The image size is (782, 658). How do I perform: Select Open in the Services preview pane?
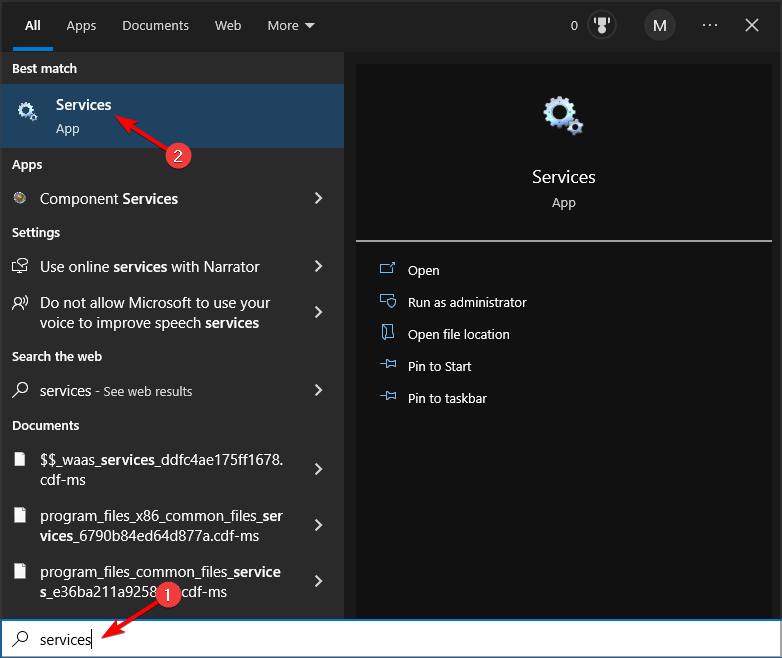423,270
